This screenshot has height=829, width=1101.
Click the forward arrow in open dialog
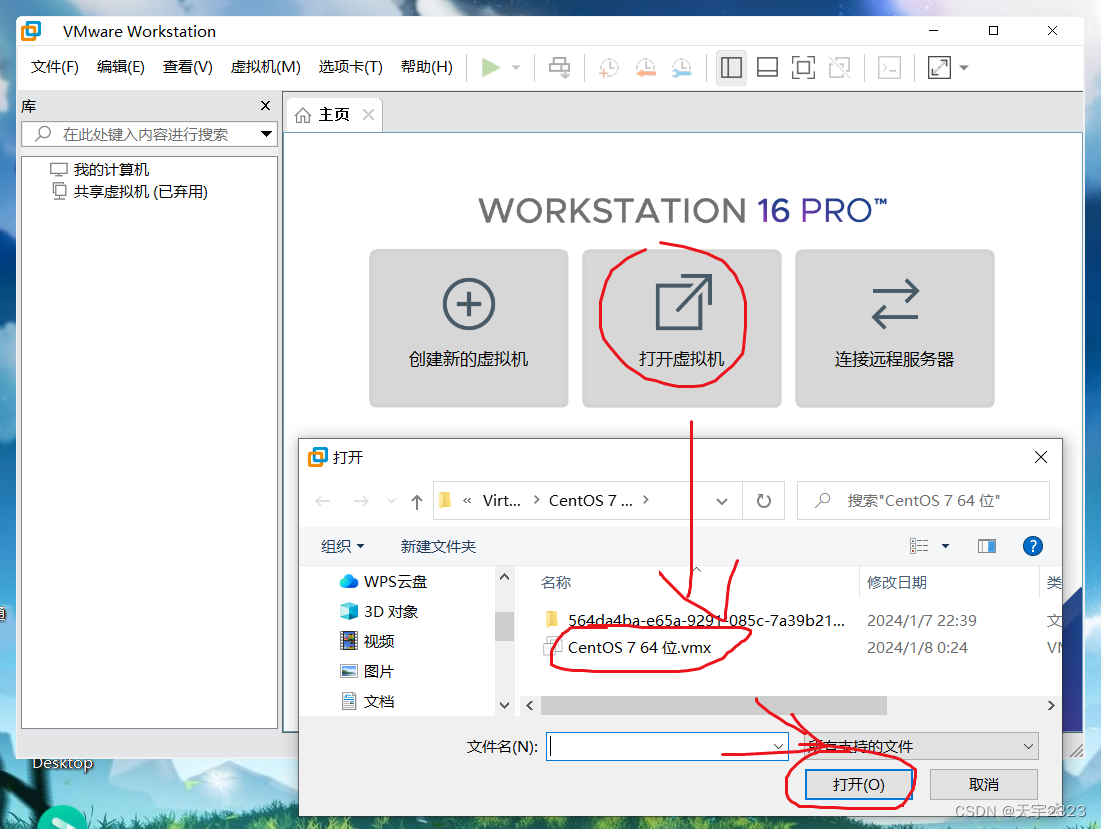click(361, 500)
